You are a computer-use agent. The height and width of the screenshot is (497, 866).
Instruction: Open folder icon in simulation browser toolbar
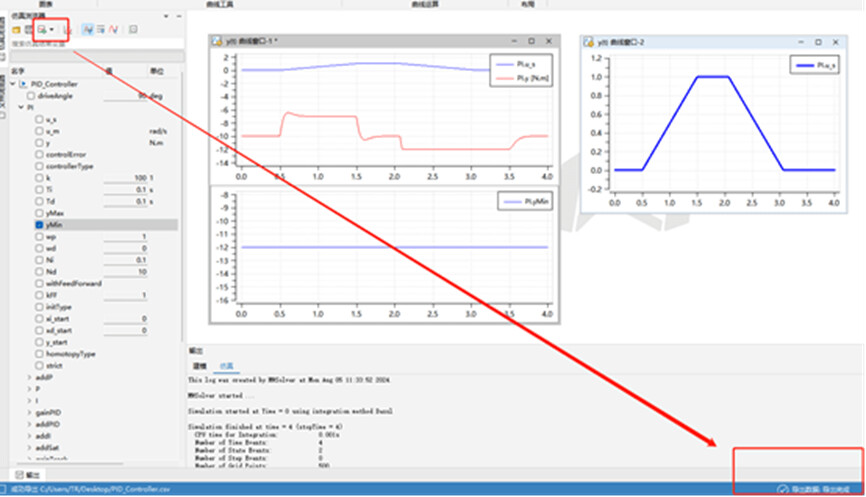pos(16,30)
